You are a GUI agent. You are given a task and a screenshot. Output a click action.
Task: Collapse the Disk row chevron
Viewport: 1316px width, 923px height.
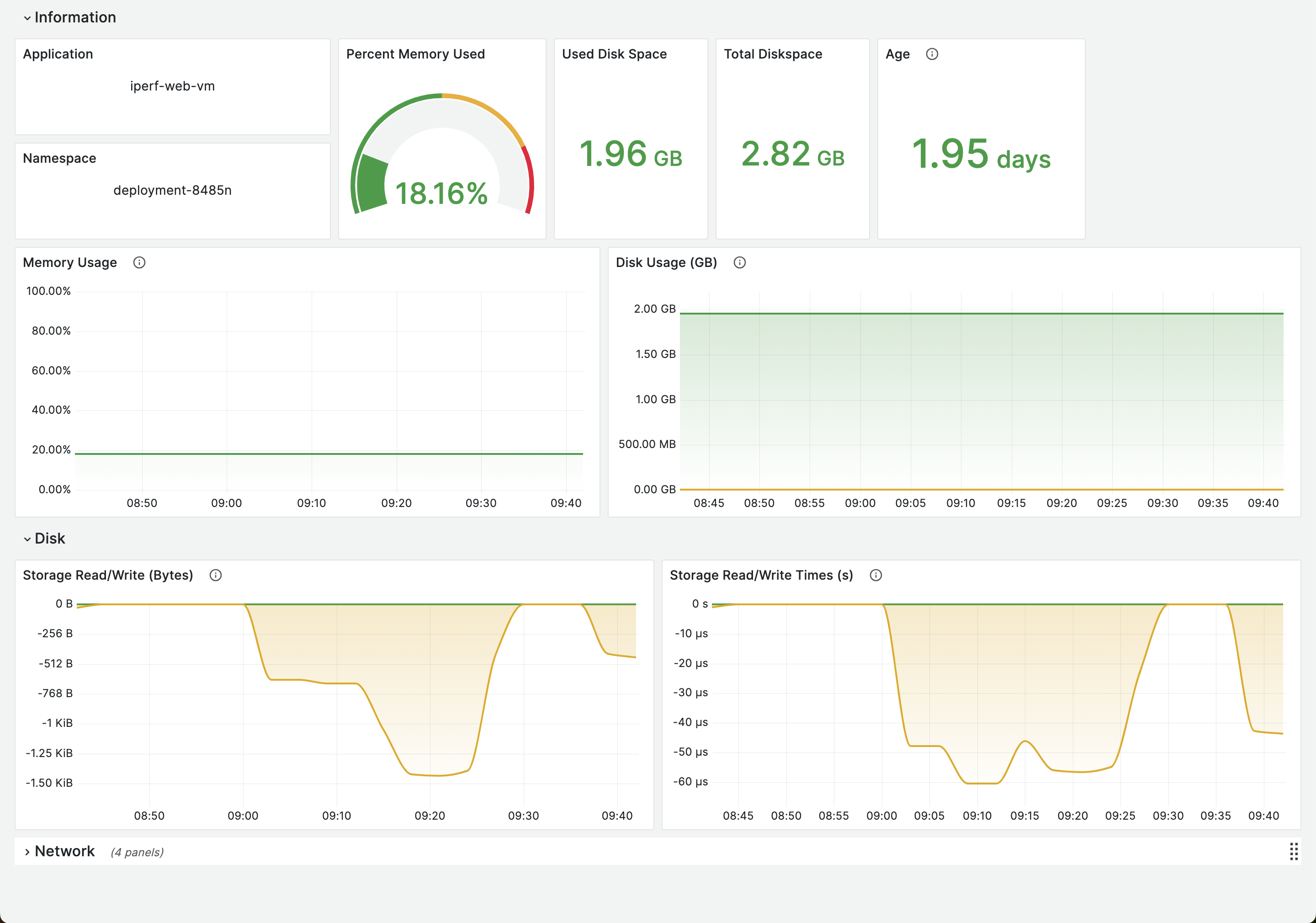click(27, 539)
